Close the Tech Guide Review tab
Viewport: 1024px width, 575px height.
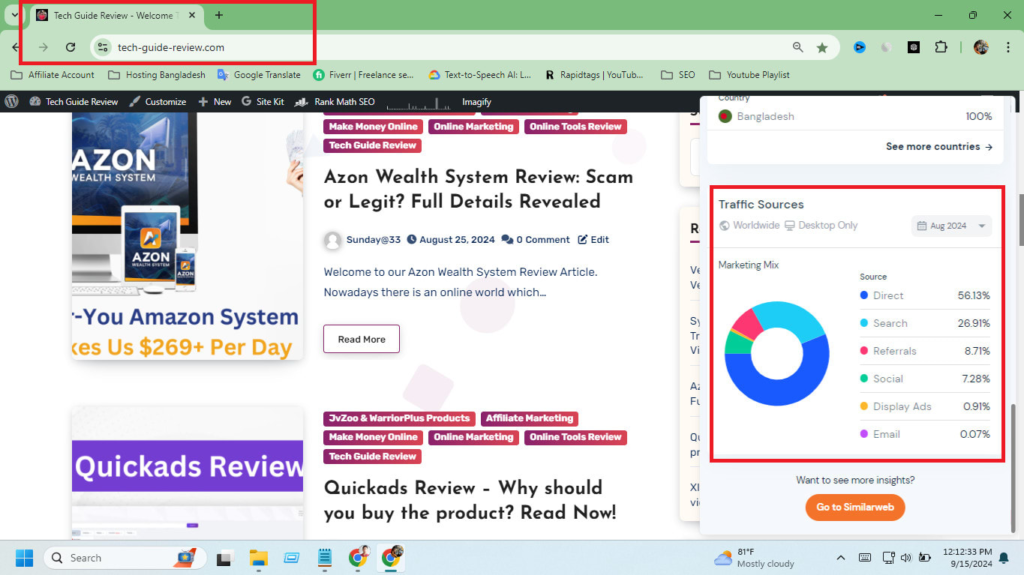192,15
